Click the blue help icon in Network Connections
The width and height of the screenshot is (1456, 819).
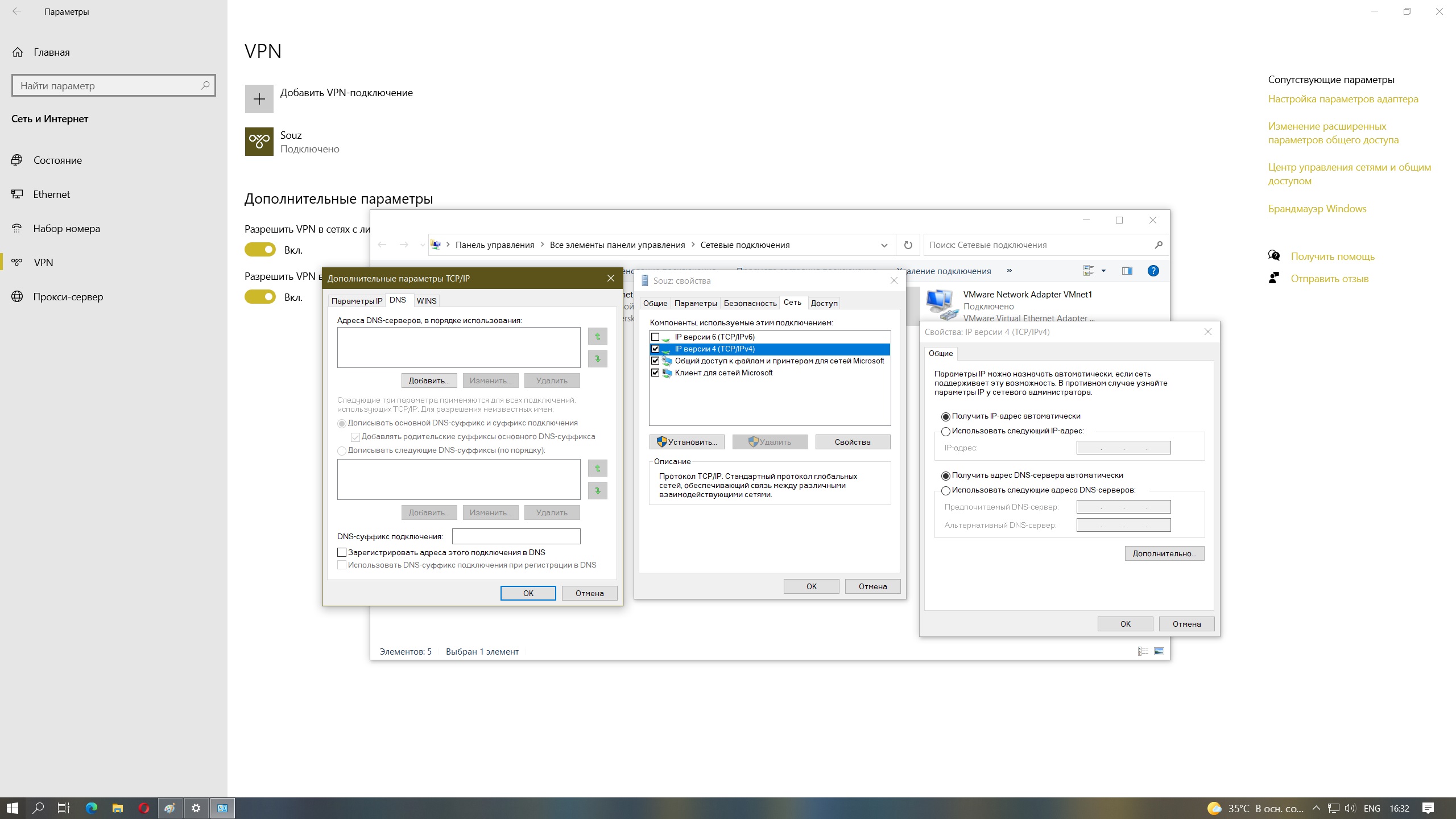click(x=1153, y=271)
